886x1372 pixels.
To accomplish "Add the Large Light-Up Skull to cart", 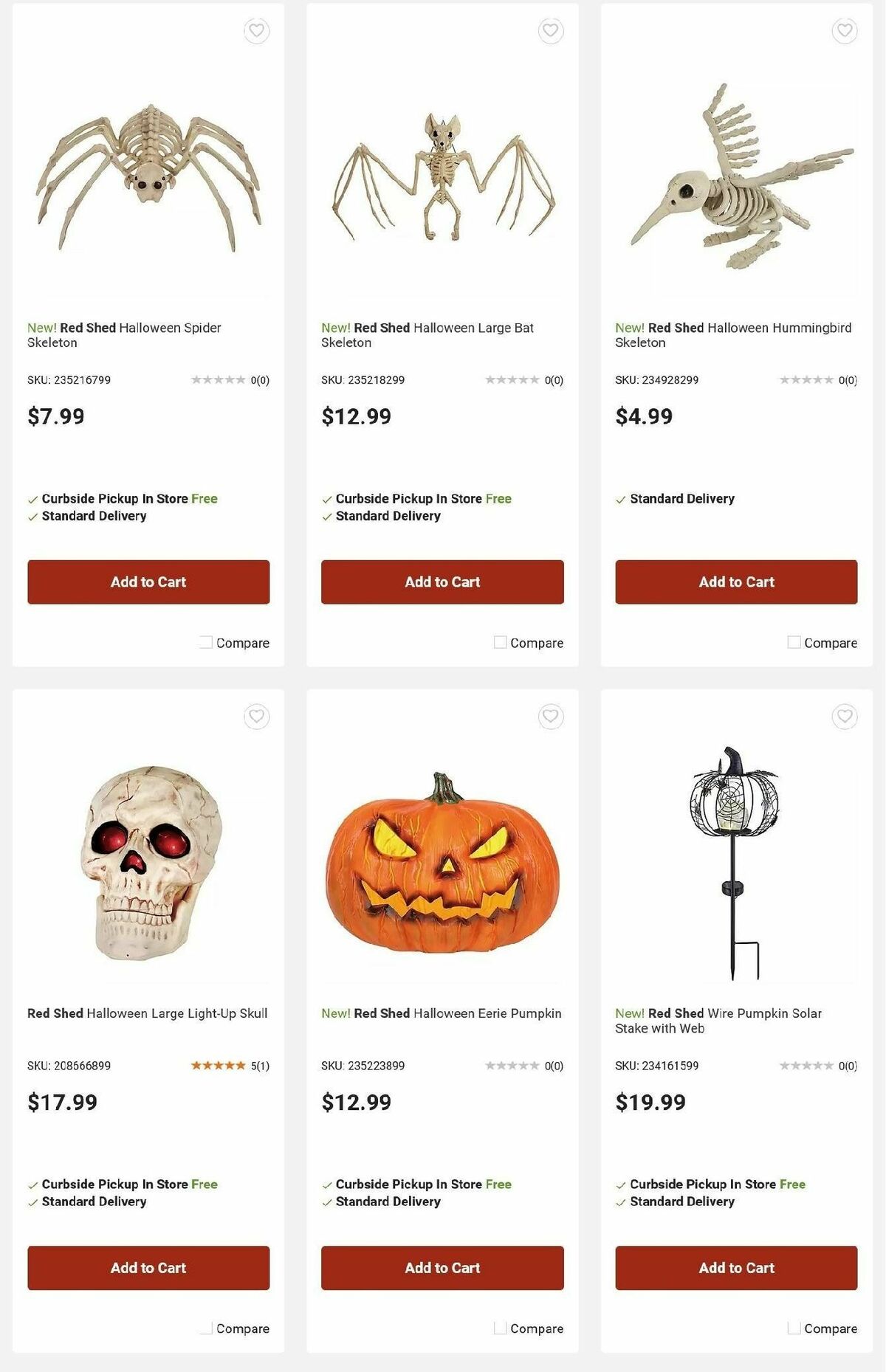I will tap(148, 1268).
